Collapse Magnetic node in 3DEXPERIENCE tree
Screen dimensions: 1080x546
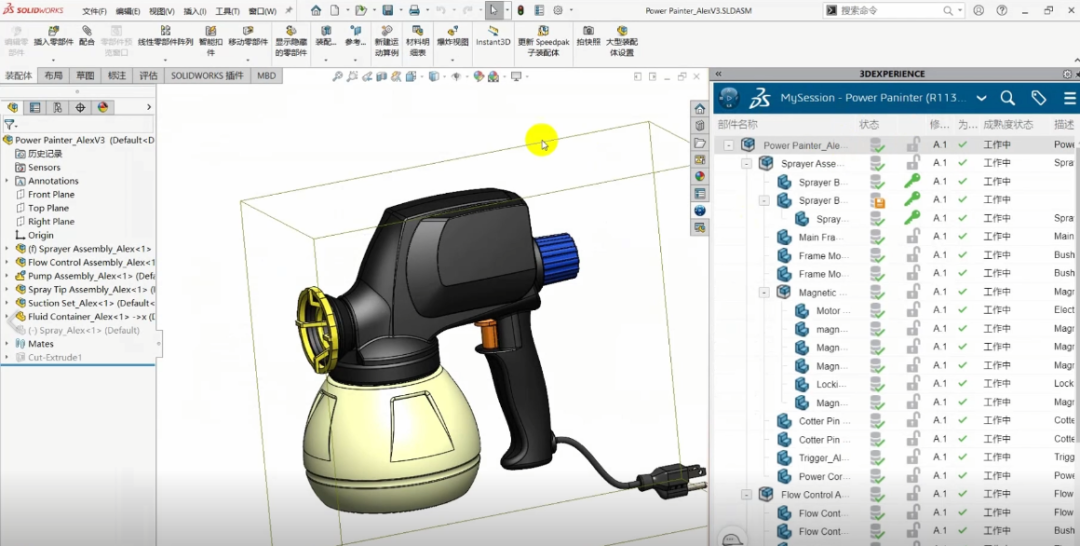click(764, 293)
